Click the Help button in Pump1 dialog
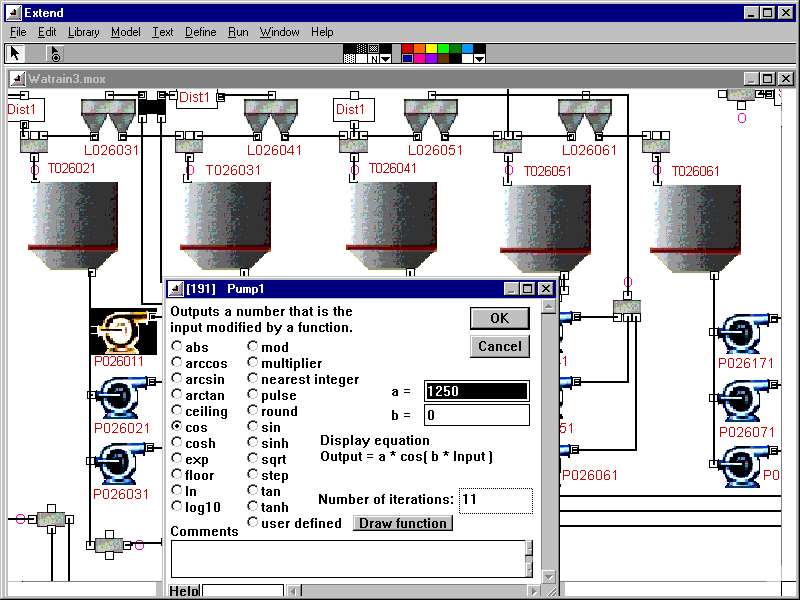 184,591
